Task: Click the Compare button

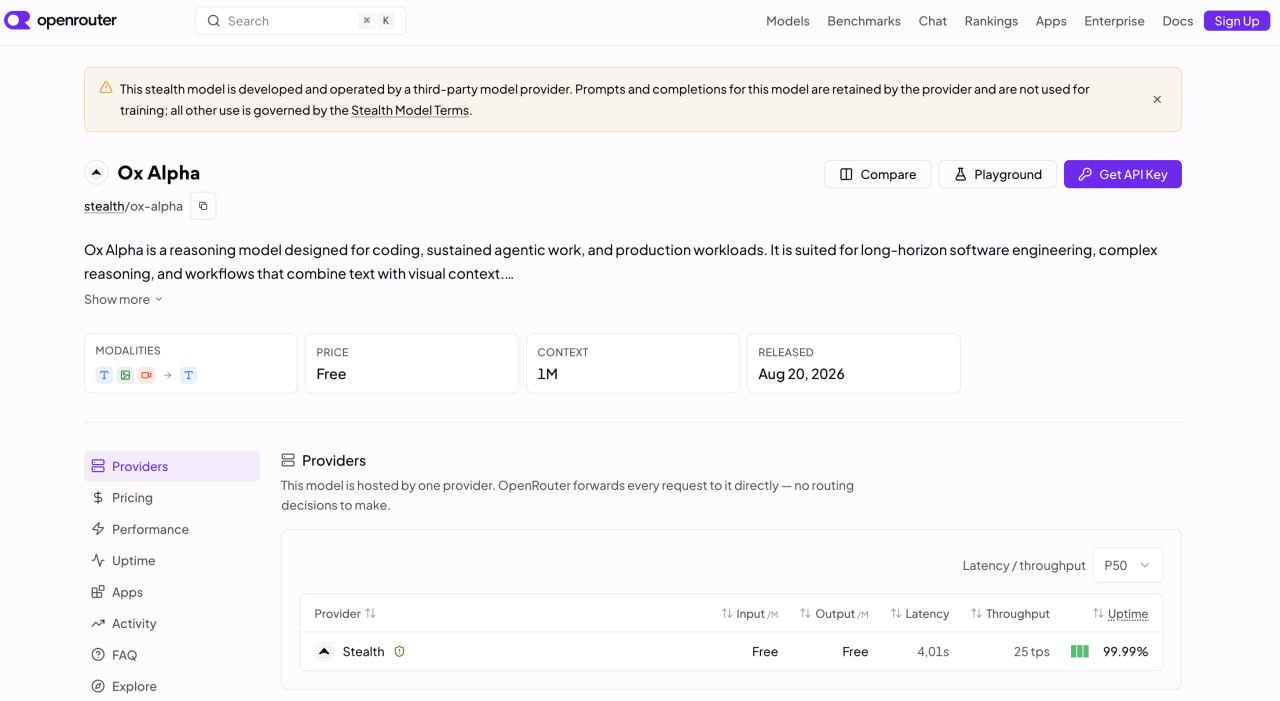Action: point(878,174)
